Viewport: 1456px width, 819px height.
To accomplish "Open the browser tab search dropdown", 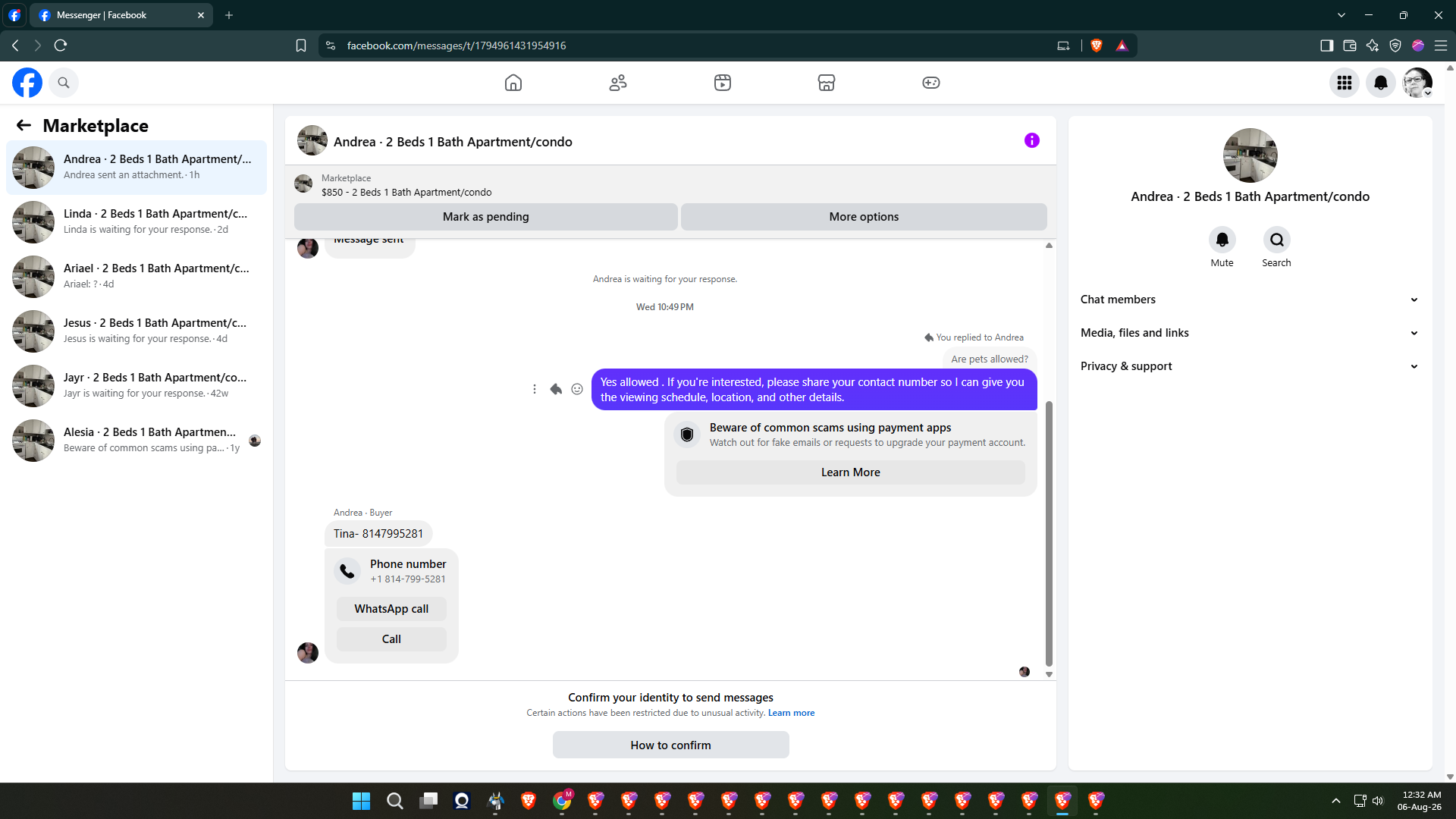I will [x=1341, y=15].
